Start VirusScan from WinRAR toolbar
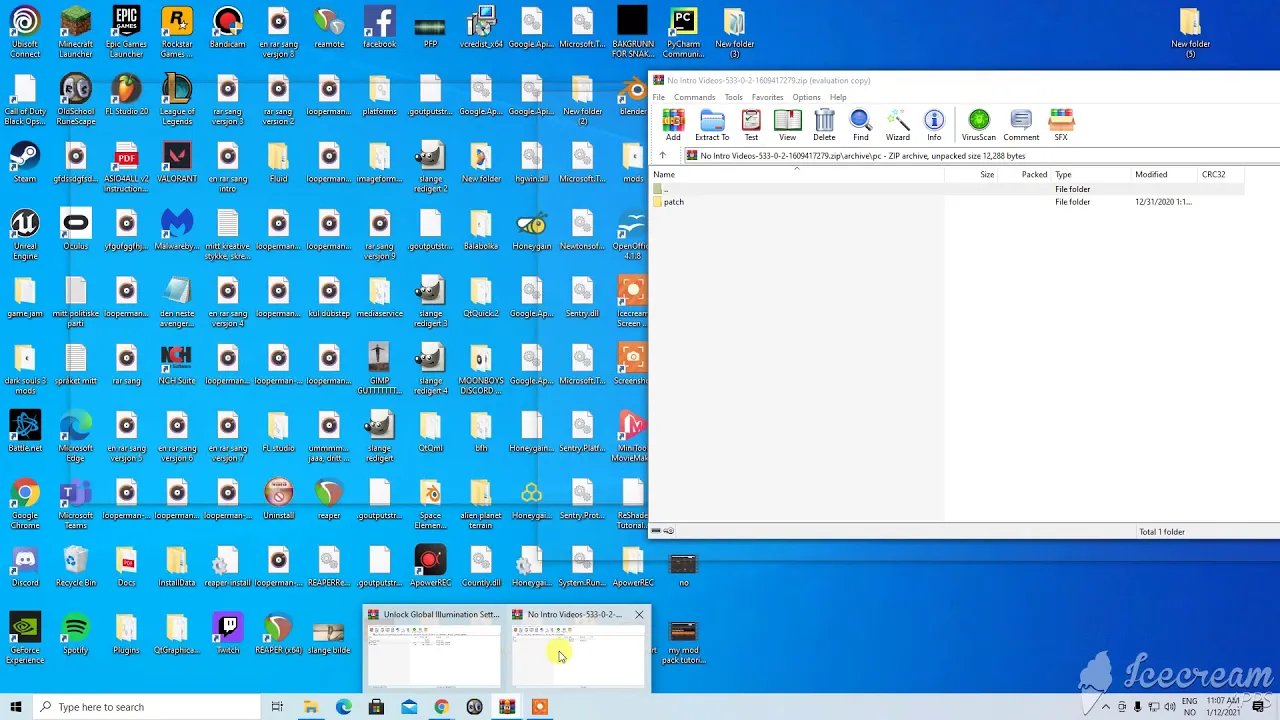Image resolution: width=1280 pixels, height=720 pixels. coord(979,125)
